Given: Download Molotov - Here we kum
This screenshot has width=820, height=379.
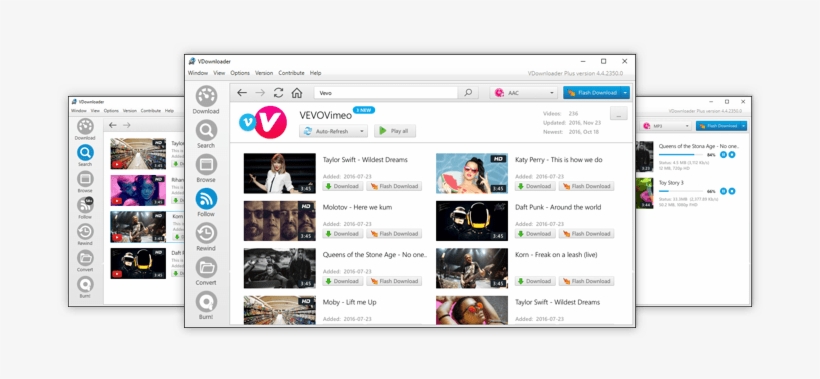Looking at the screenshot, I should click(x=343, y=234).
